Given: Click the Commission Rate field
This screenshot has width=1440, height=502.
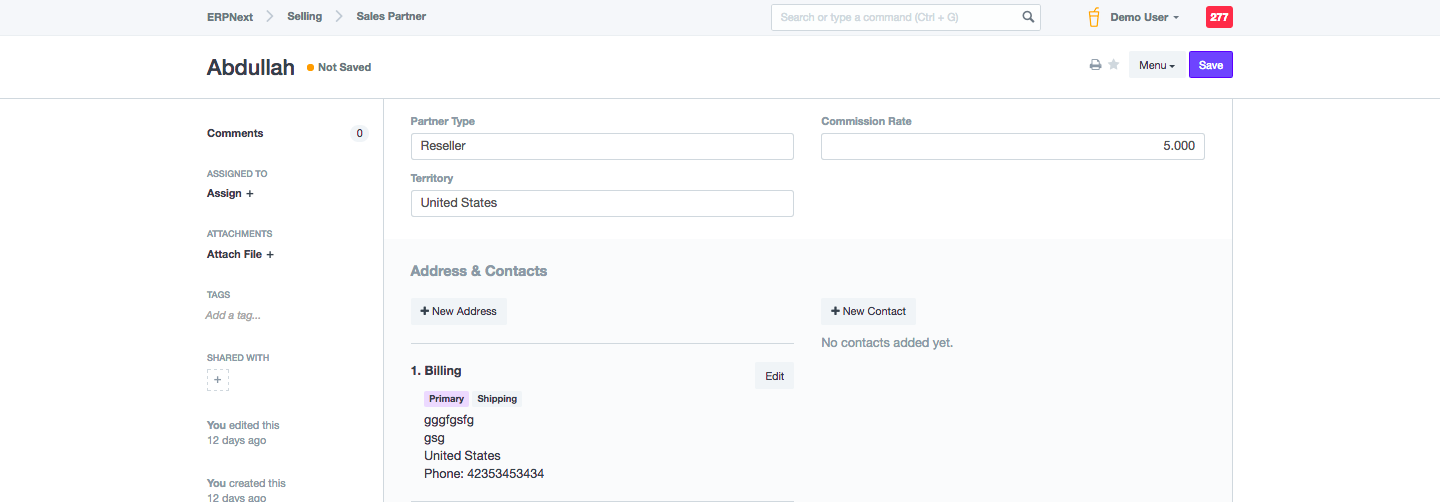Looking at the screenshot, I should (x=1012, y=146).
